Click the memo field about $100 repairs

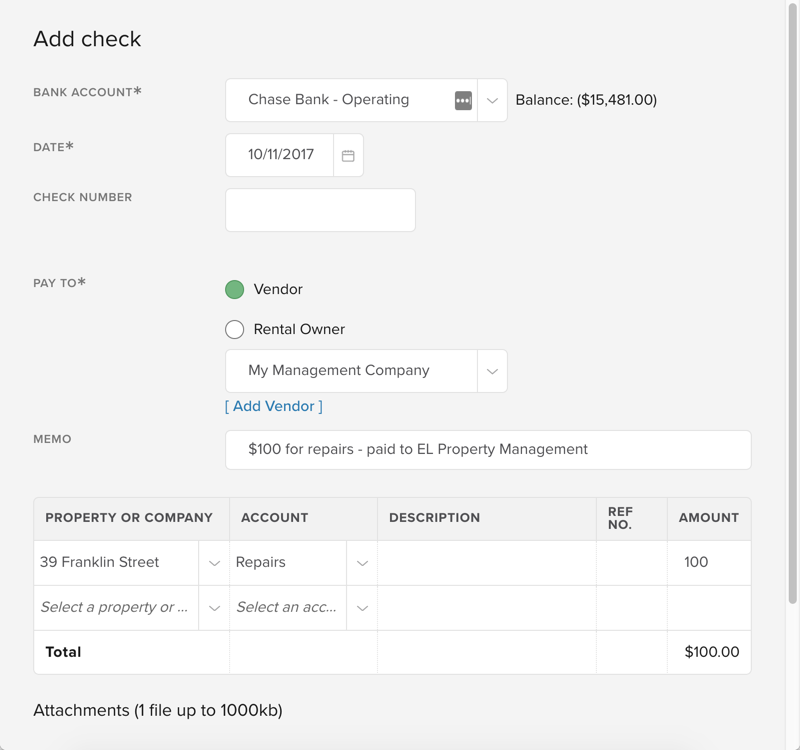(x=488, y=450)
